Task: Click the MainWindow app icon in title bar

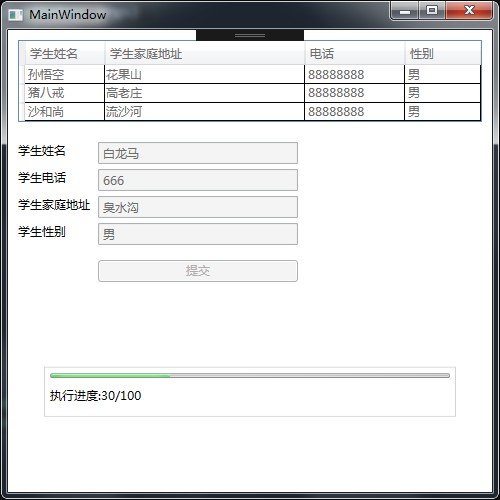Action: tap(15, 15)
